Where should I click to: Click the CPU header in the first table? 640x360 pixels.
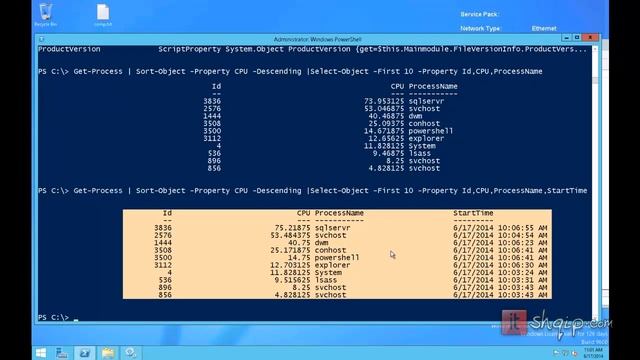[x=397, y=86]
